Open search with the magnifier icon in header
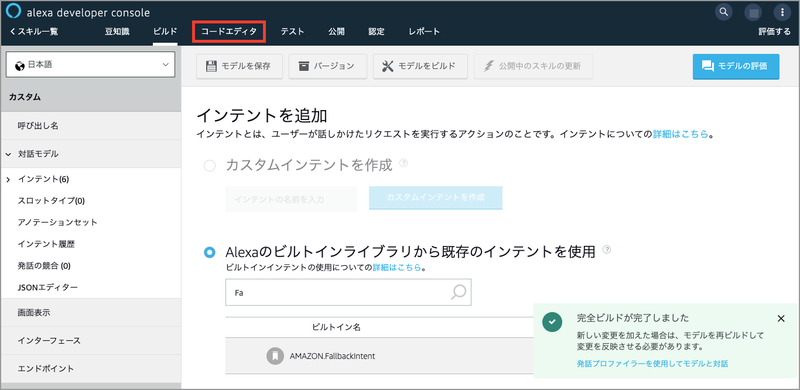 coord(723,12)
